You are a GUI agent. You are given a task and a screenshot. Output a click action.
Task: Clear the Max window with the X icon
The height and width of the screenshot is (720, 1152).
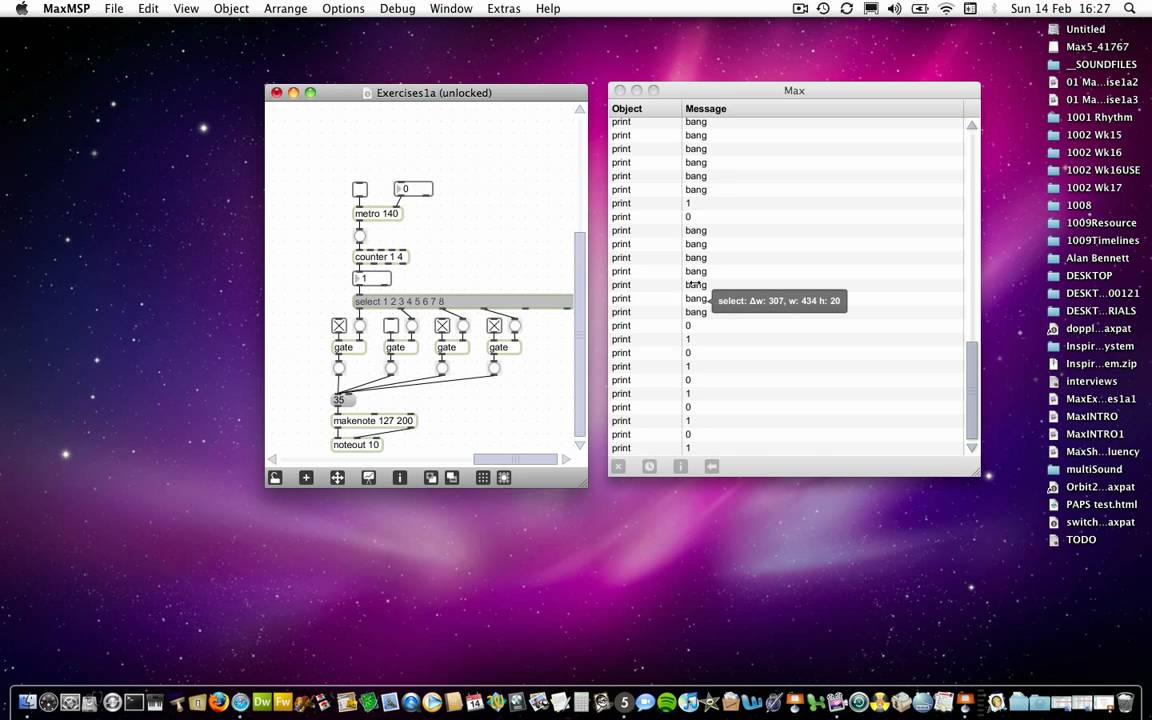point(619,467)
